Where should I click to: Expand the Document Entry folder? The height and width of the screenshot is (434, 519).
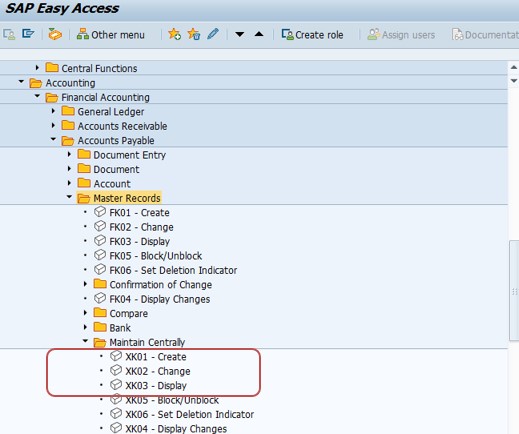(x=69, y=154)
